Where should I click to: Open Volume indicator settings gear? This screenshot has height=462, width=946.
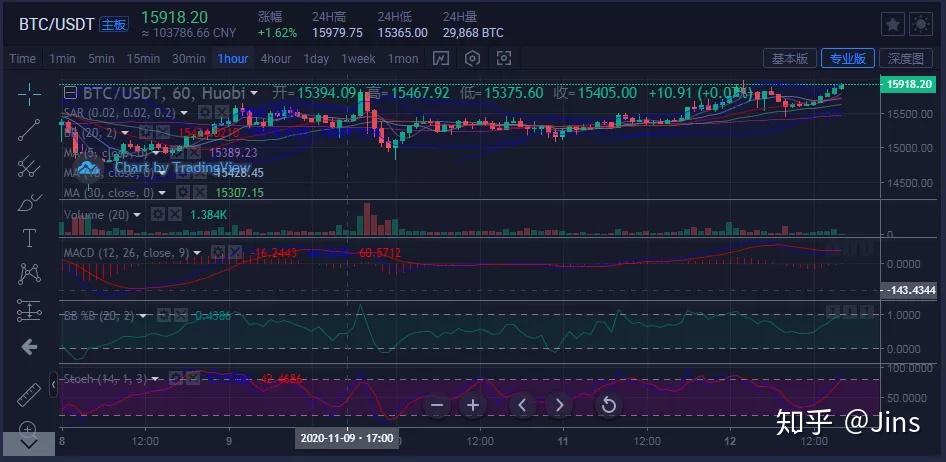157,214
